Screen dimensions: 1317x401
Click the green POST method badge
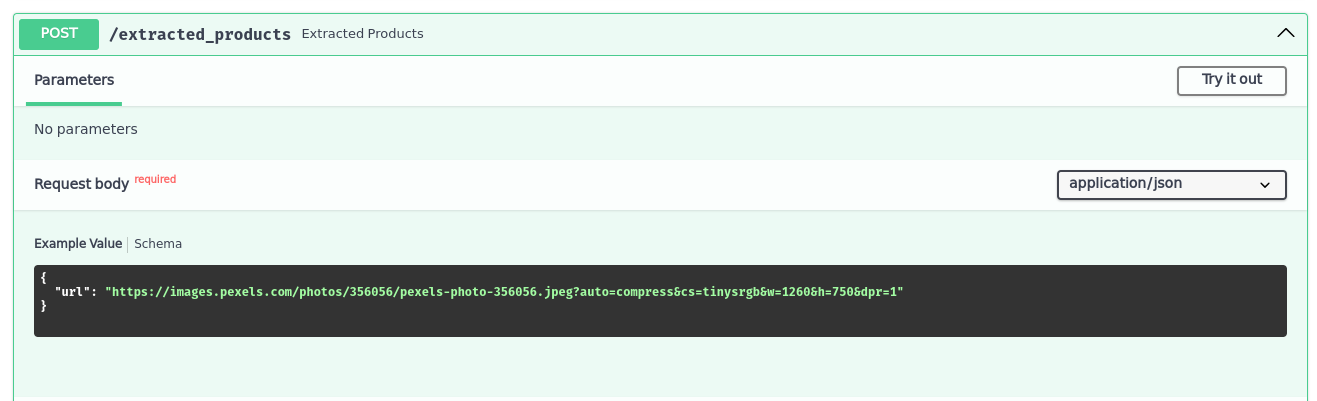[x=59, y=33]
